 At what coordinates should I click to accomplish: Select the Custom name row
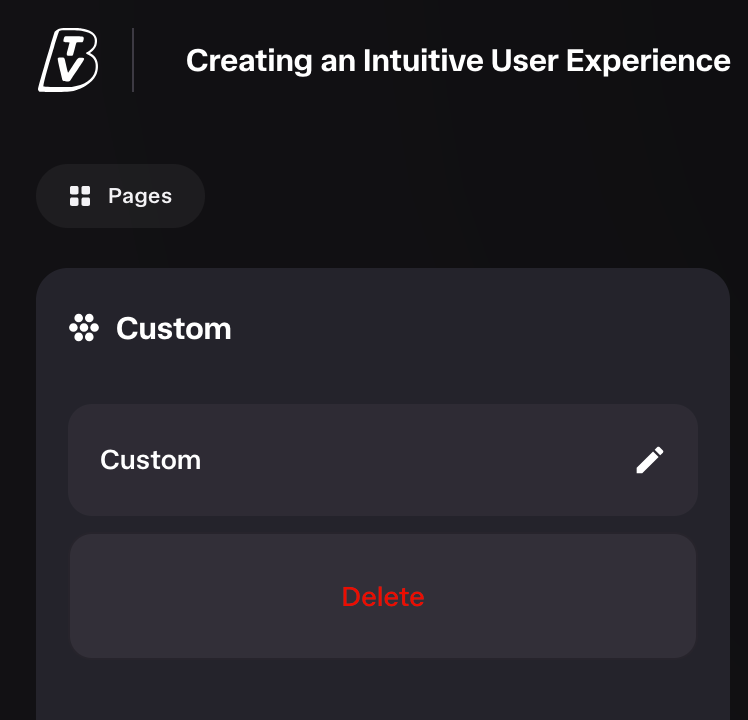[x=383, y=460]
